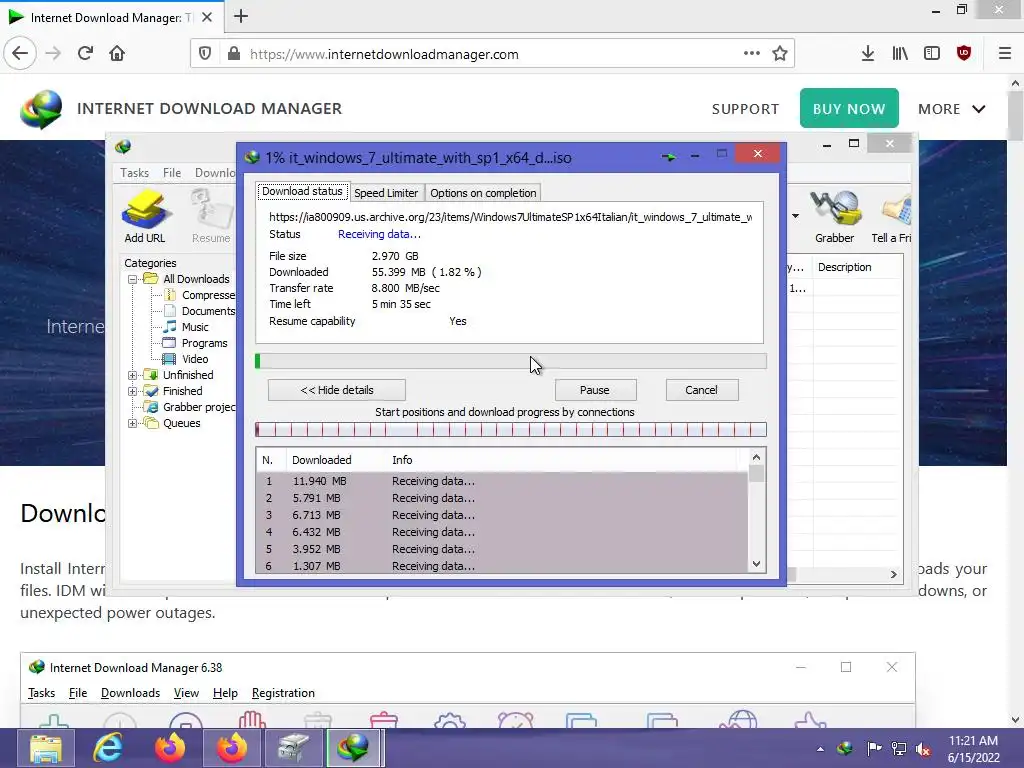Image resolution: width=1024 pixels, height=768 pixels.
Task: Expand the Unfinished category
Action: click(133, 376)
